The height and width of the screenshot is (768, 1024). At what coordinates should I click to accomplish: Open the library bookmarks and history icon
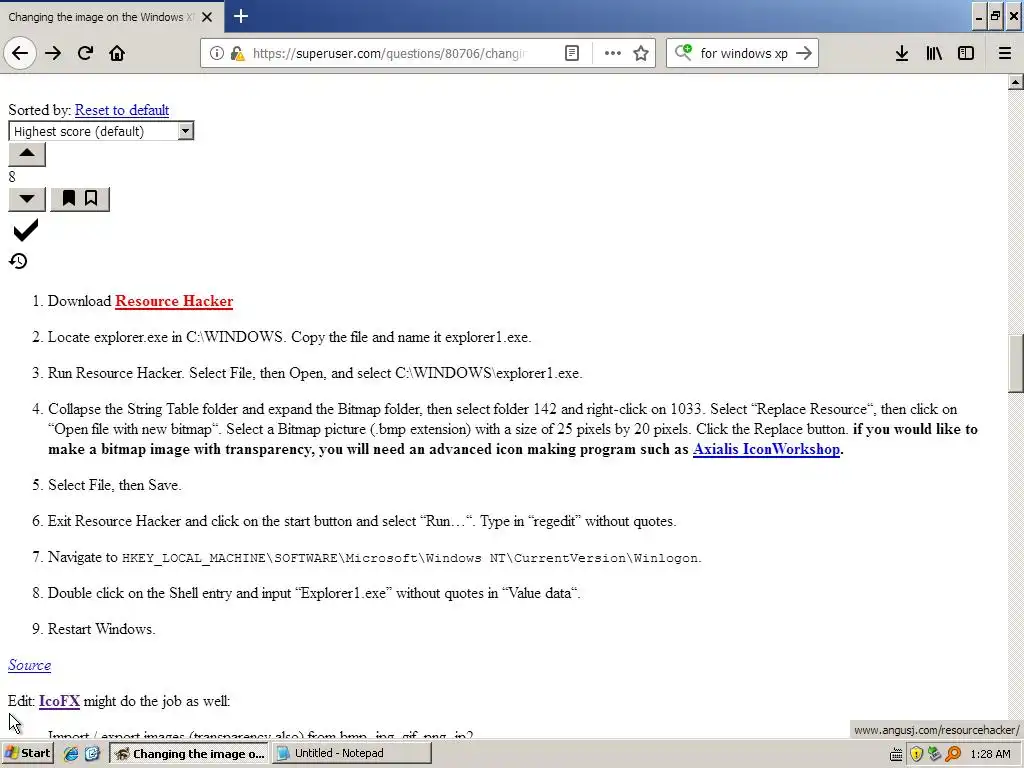click(x=934, y=53)
